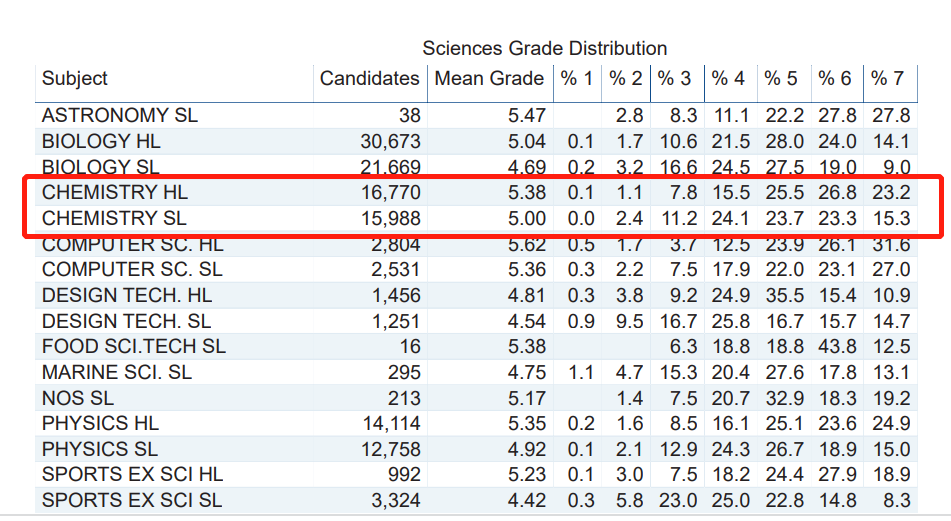951x521 pixels.
Task: Select the PHYSICS HL row label
Action: point(100,424)
